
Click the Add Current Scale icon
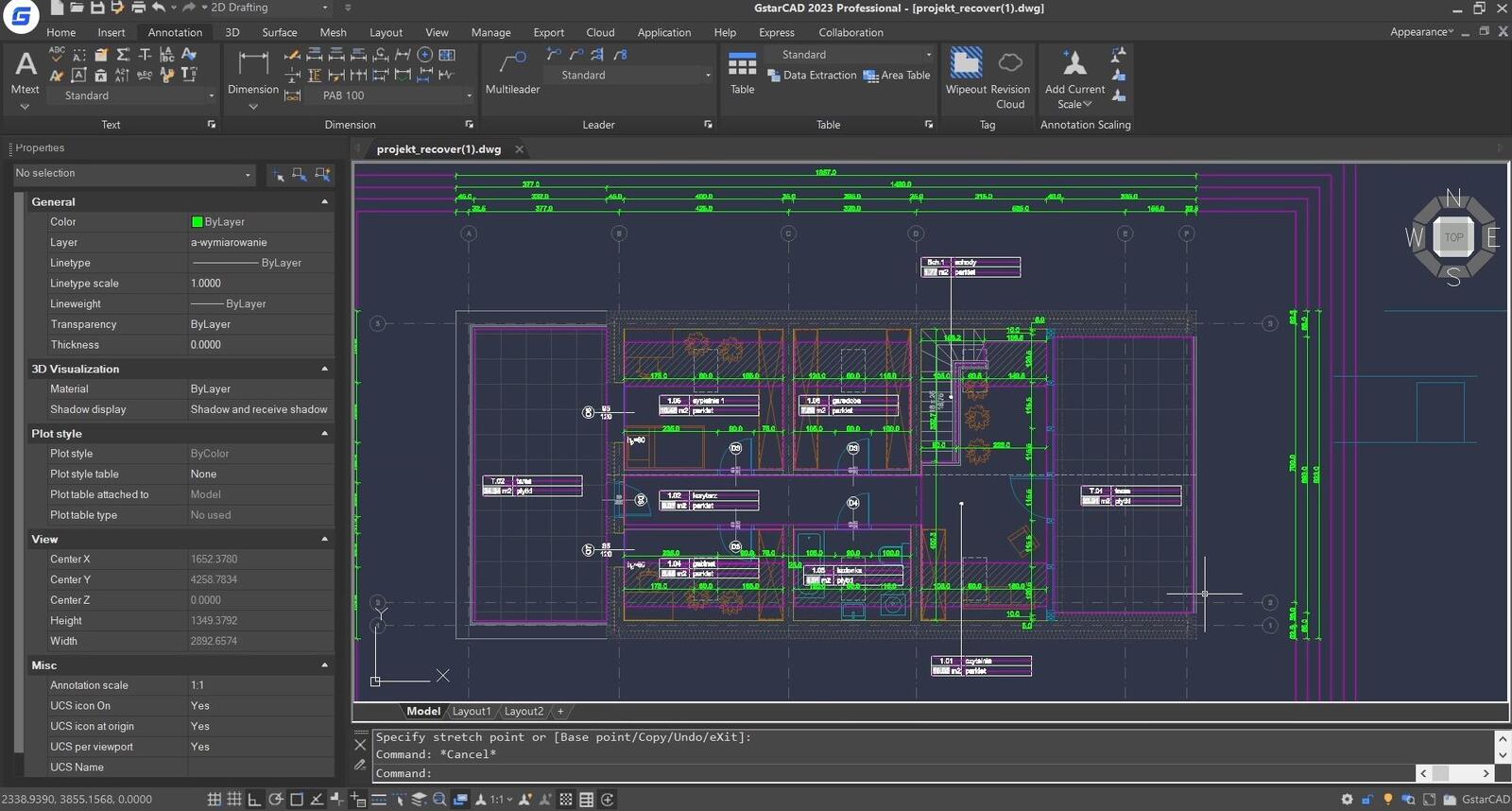click(x=1074, y=64)
